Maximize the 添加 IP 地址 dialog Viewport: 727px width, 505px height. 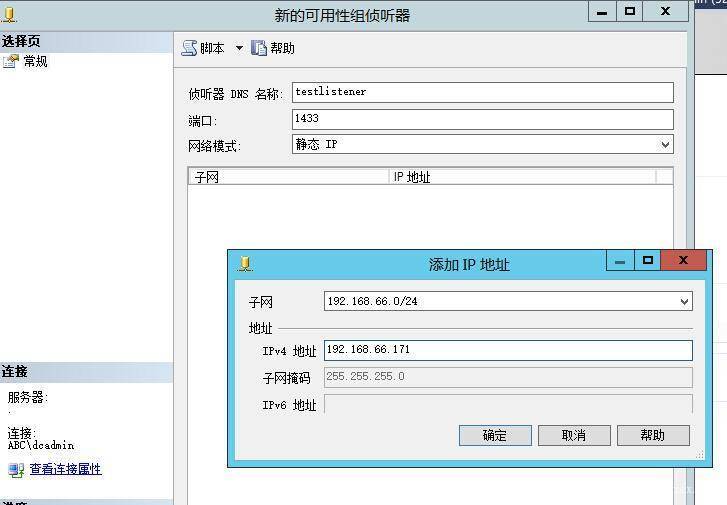[648, 261]
